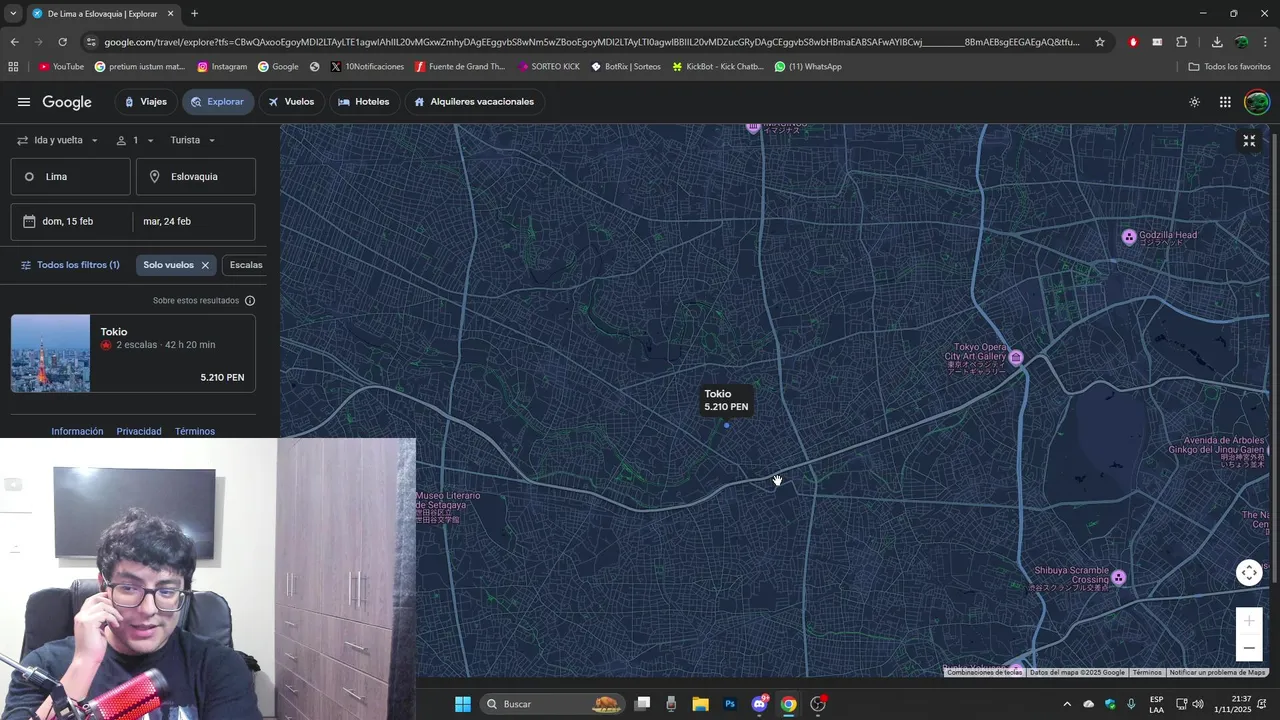Go back with the browser back arrow
The width and height of the screenshot is (1280, 720).
14,42
